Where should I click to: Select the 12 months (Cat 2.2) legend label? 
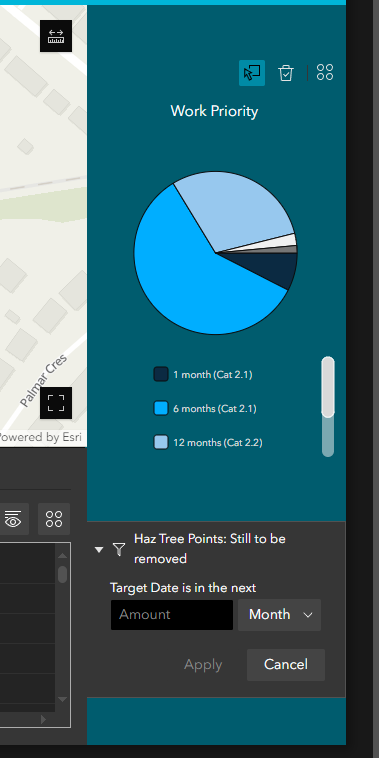click(218, 443)
